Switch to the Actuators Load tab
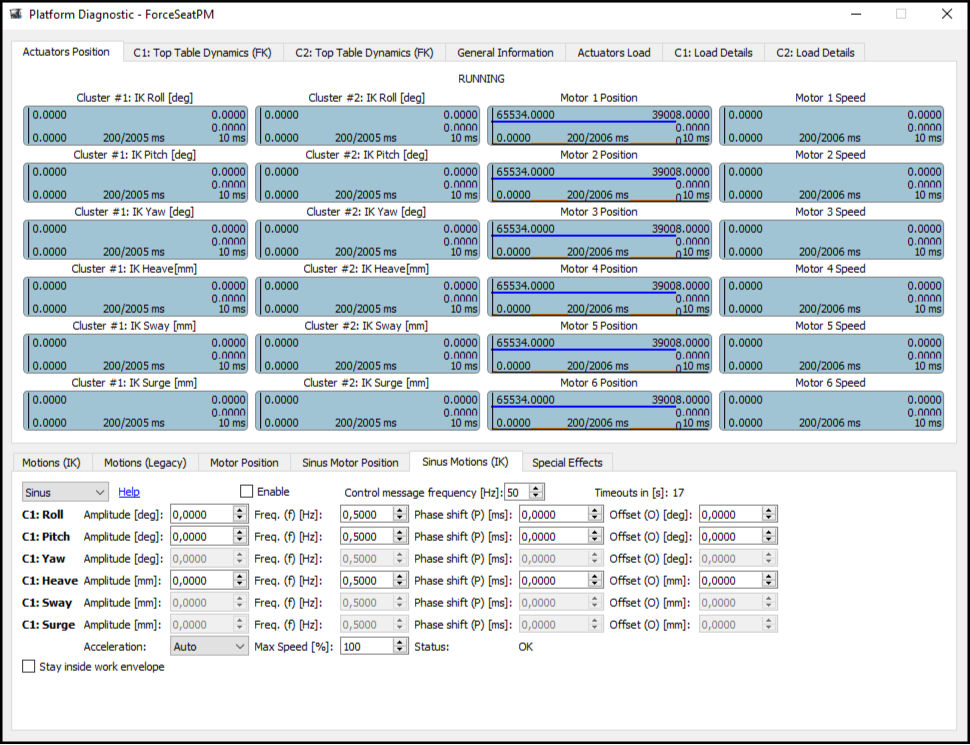 coord(614,53)
